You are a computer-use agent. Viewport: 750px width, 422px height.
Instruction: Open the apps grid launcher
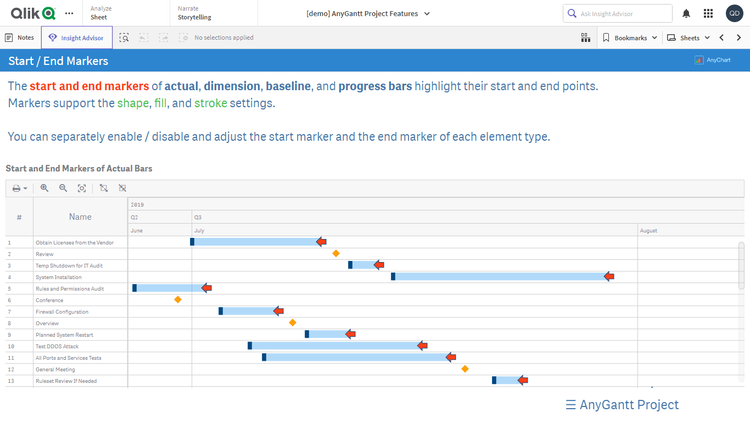point(709,14)
